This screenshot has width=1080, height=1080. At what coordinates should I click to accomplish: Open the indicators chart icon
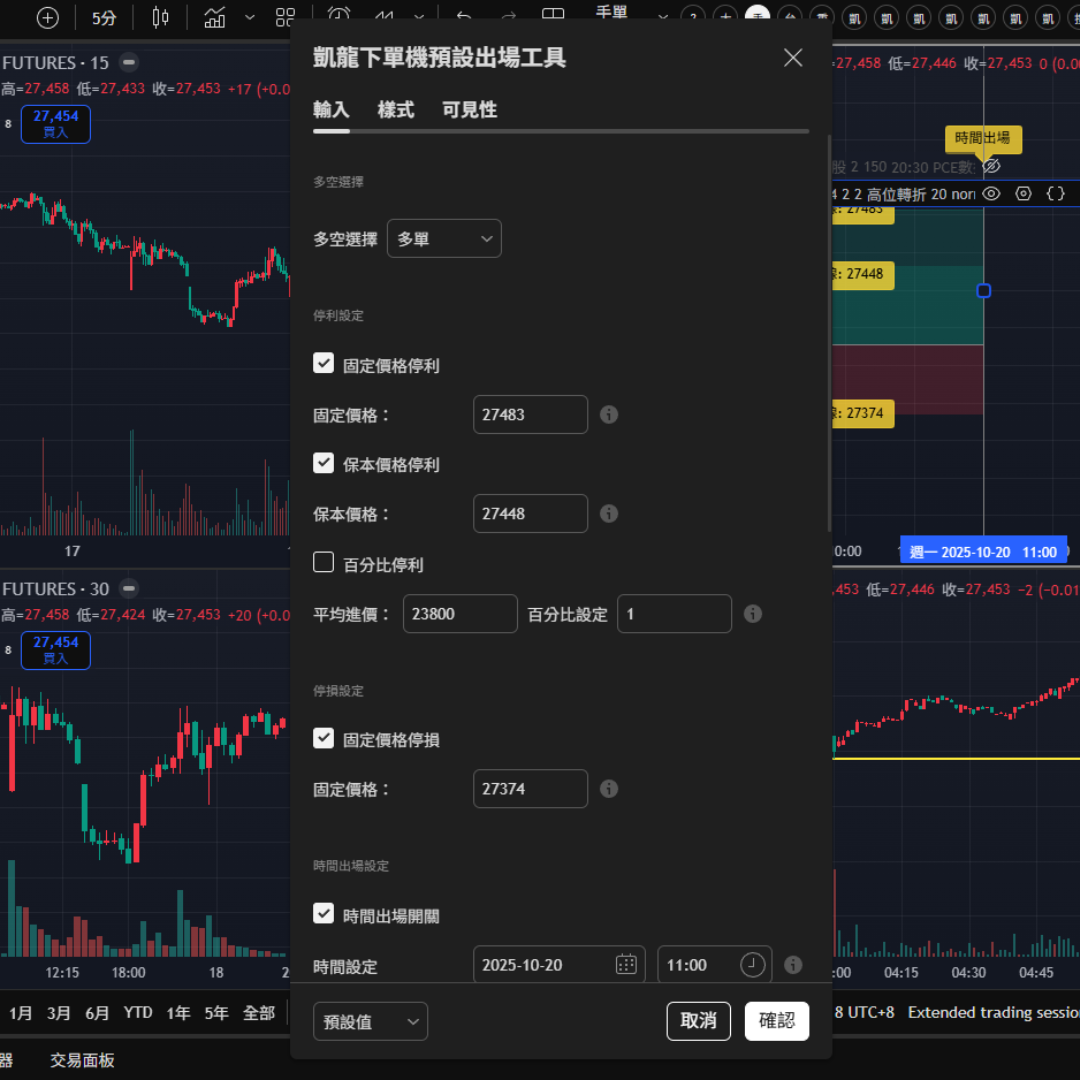coord(214,18)
